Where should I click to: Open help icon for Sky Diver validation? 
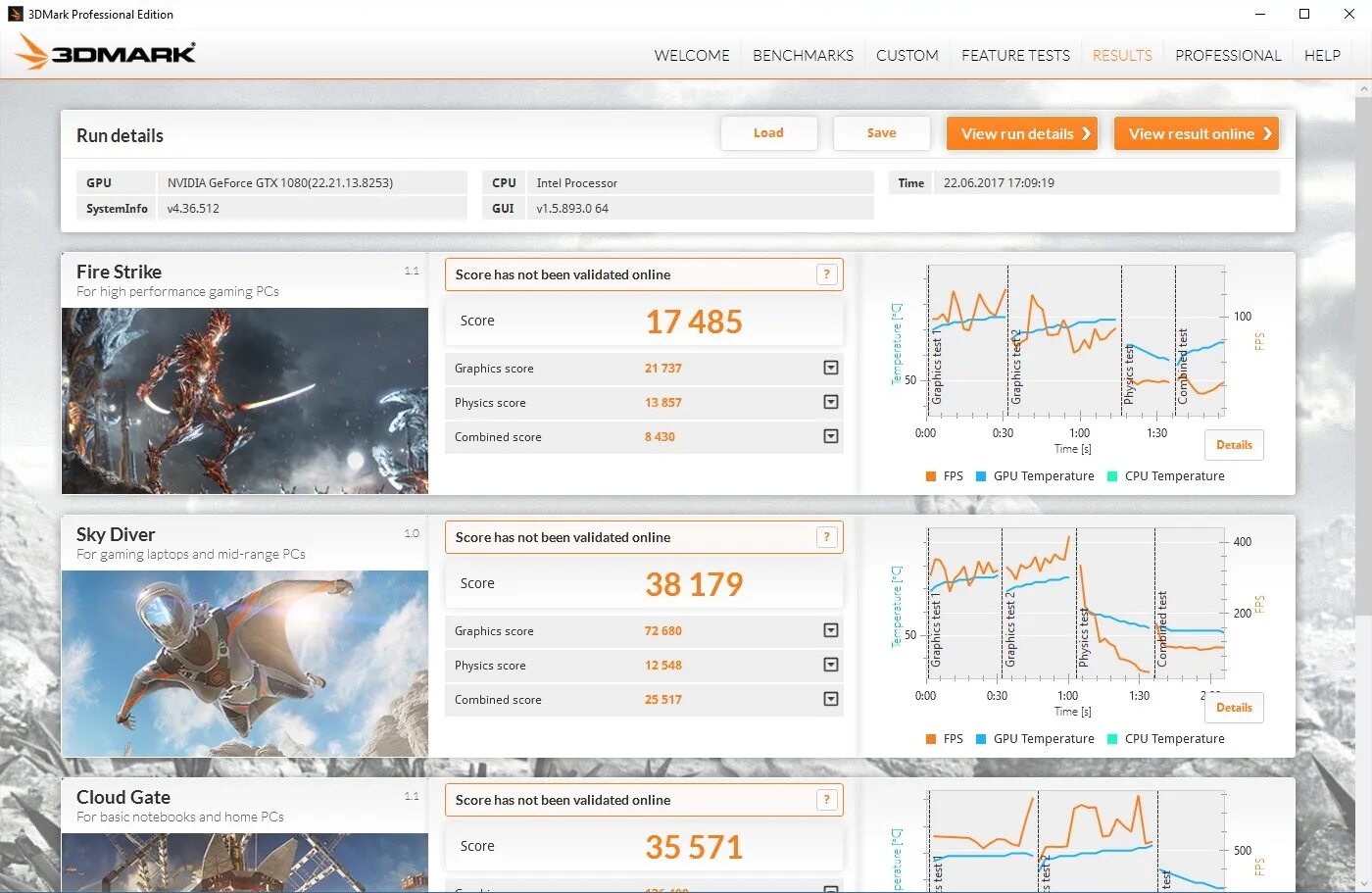(827, 537)
